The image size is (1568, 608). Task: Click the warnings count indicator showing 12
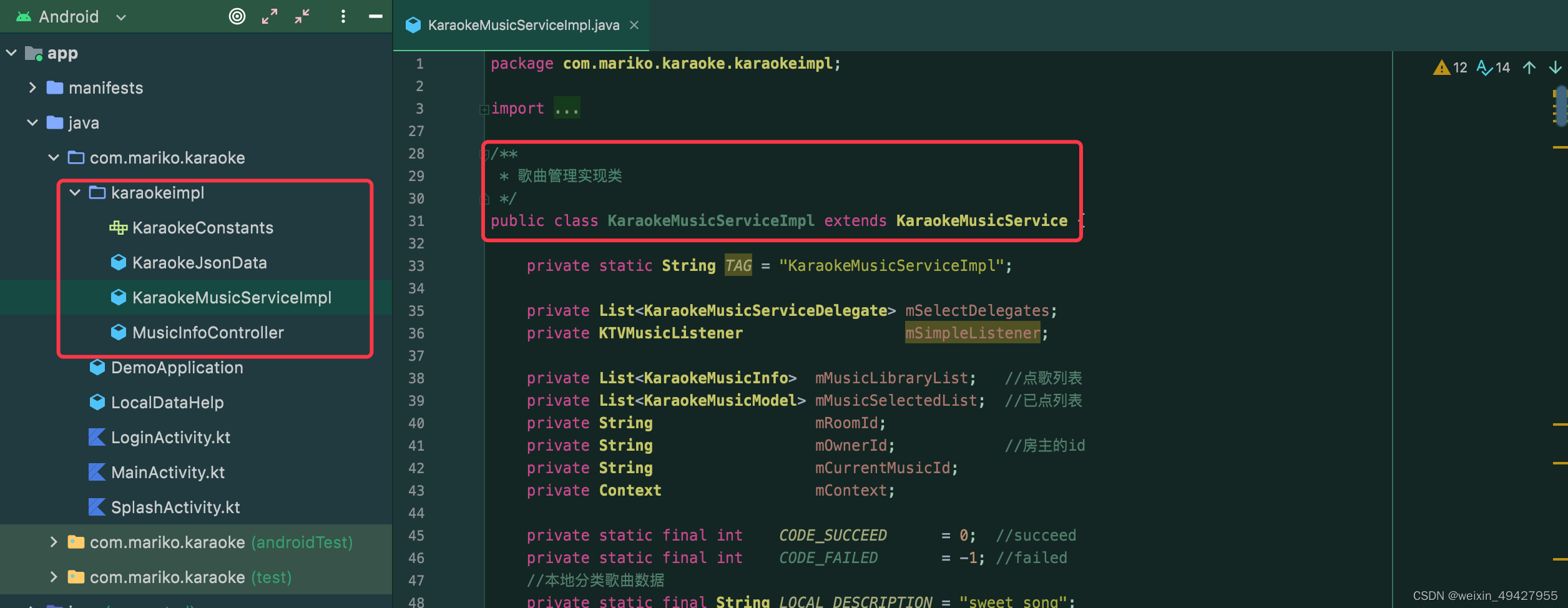pyautogui.click(x=1451, y=67)
